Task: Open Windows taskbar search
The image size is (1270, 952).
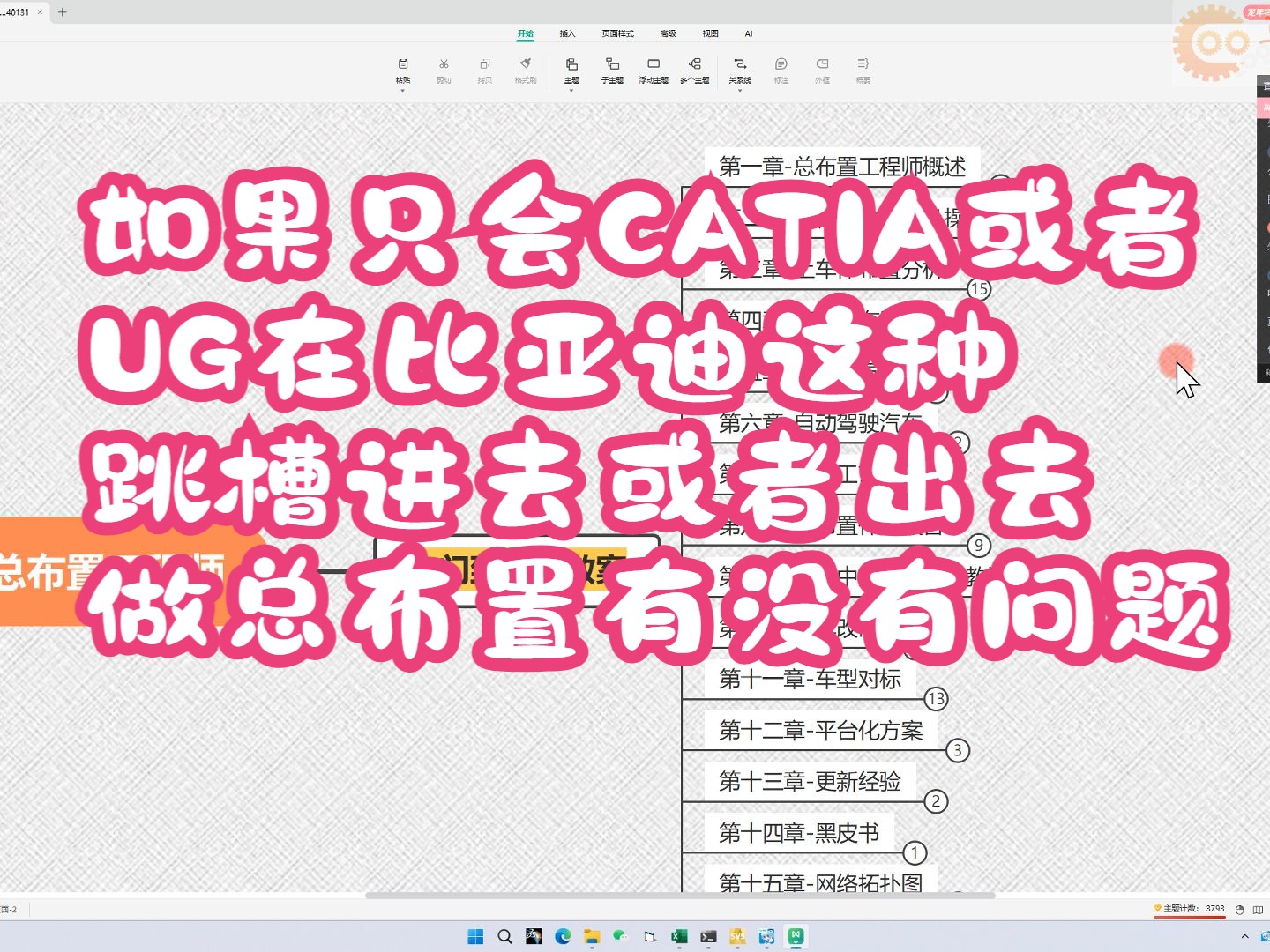Action: click(504, 936)
